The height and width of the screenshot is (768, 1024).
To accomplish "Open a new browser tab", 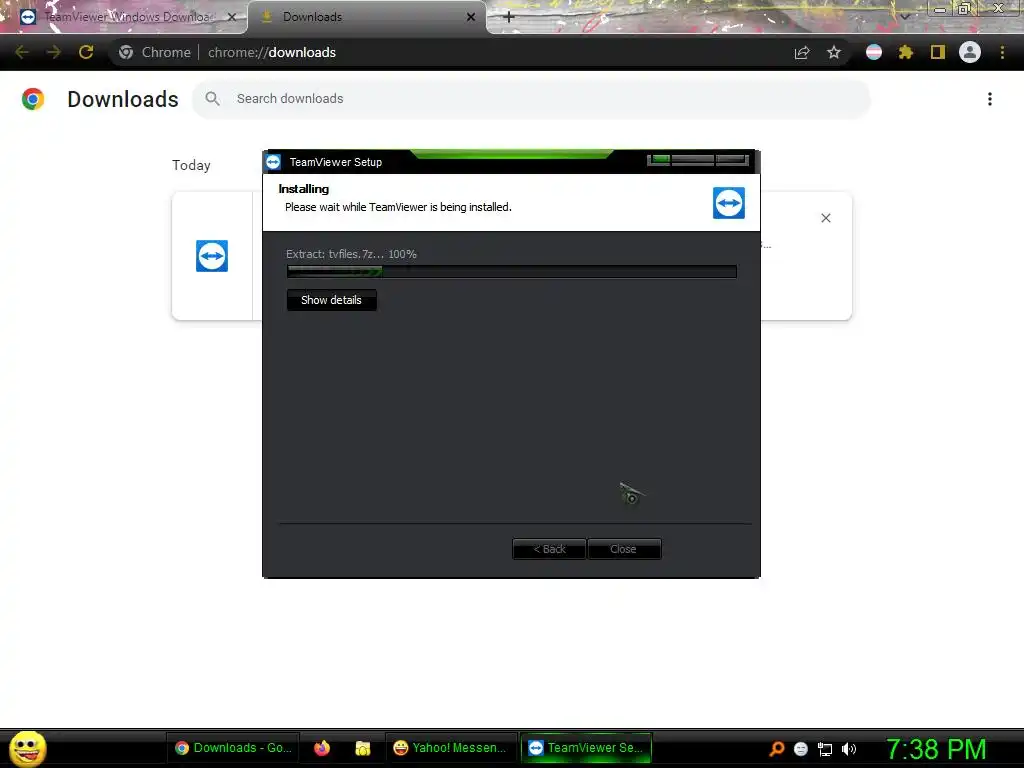I will (x=509, y=17).
